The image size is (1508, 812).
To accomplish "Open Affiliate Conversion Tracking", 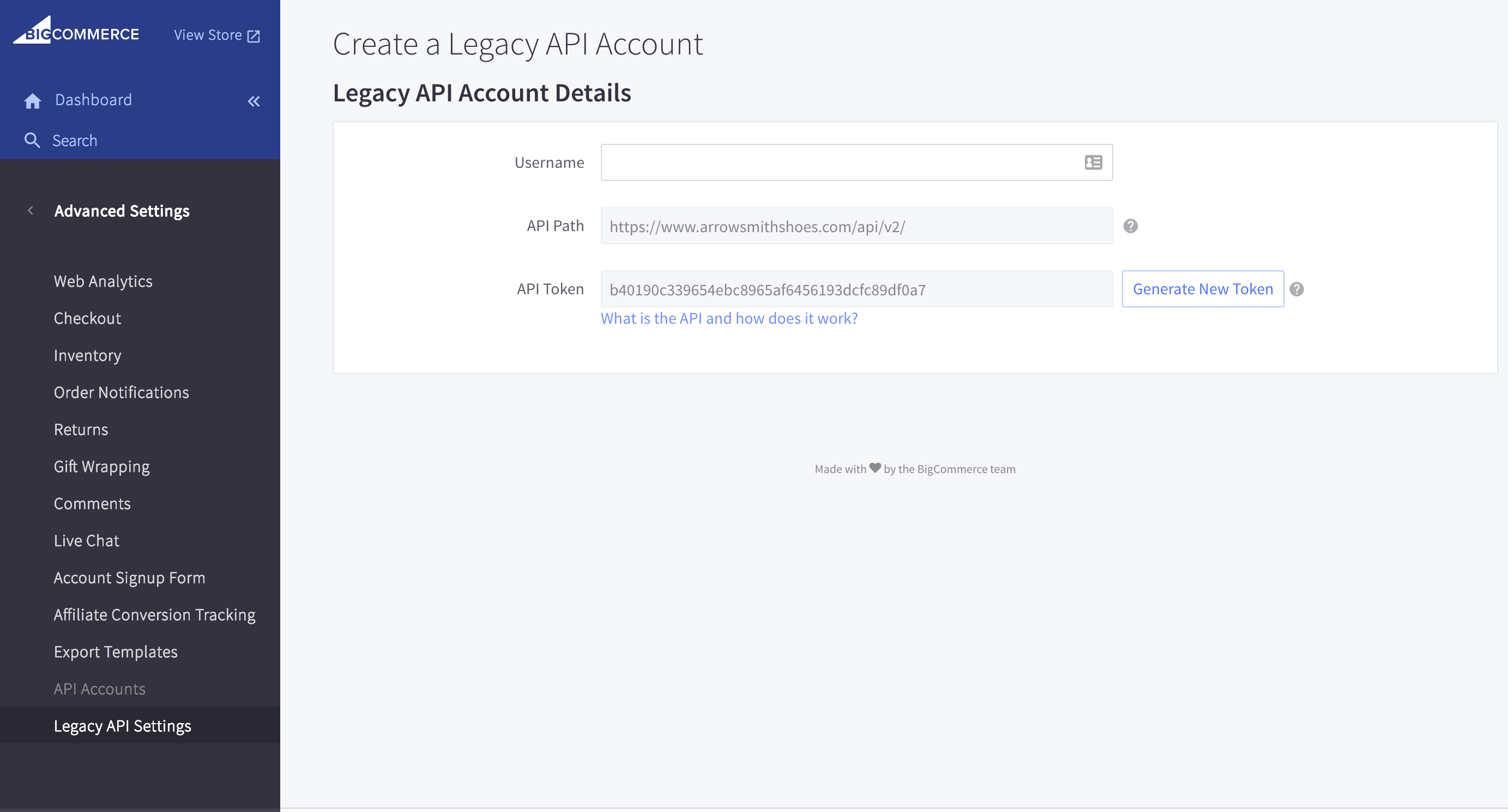I will coord(154,614).
